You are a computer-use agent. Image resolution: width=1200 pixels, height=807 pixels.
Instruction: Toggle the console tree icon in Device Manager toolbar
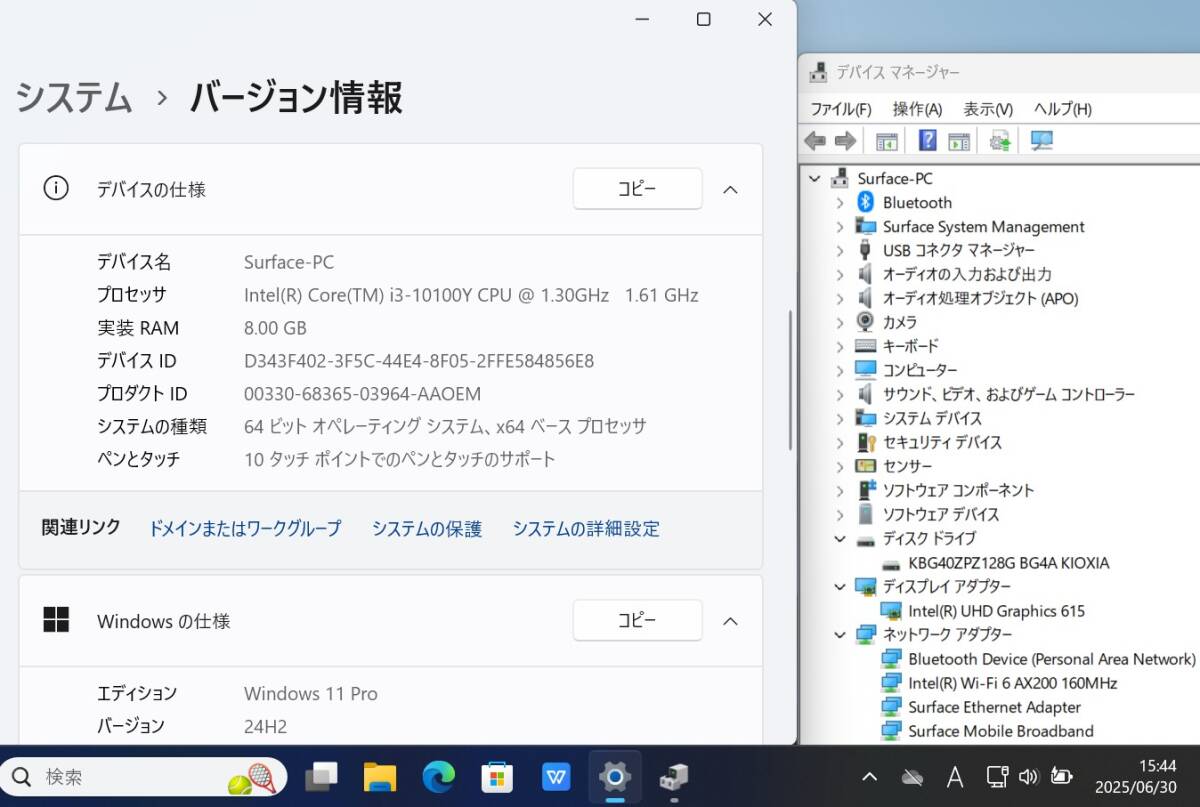click(x=886, y=141)
